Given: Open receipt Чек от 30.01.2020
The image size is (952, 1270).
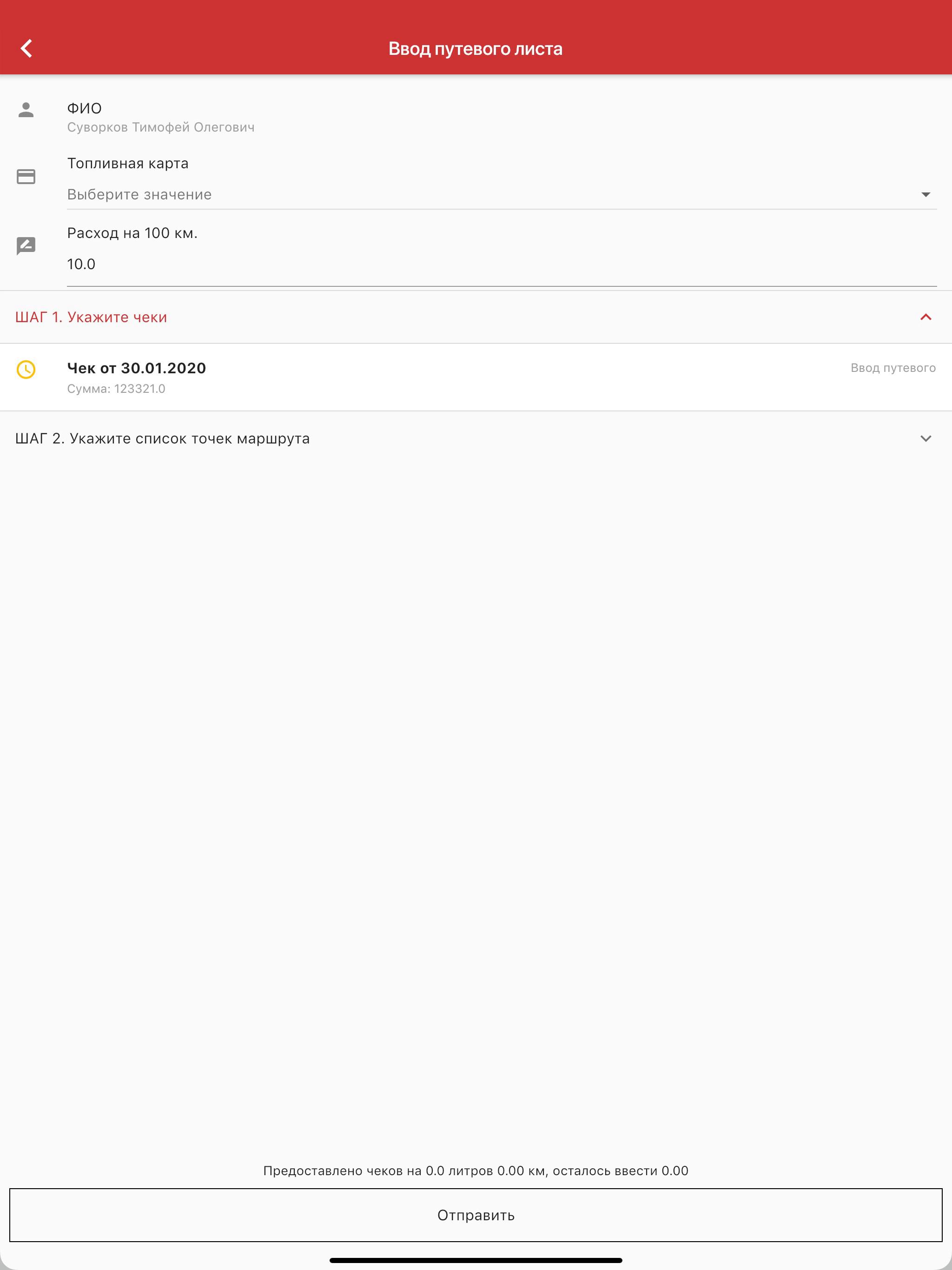Looking at the screenshot, I should coord(476,377).
